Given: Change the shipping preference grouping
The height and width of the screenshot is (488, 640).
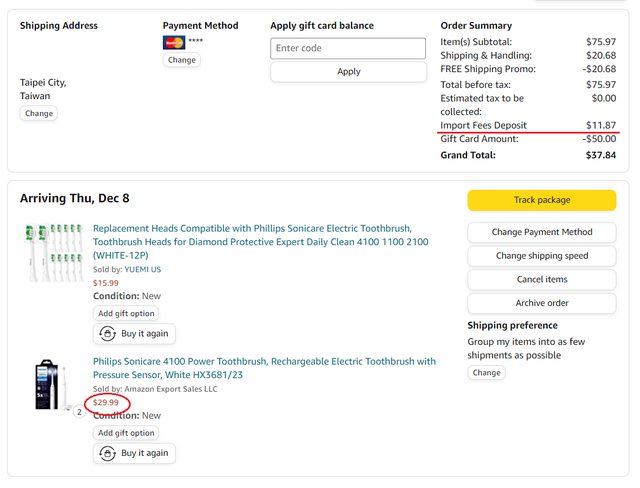Looking at the screenshot, I should pos(486,373).
